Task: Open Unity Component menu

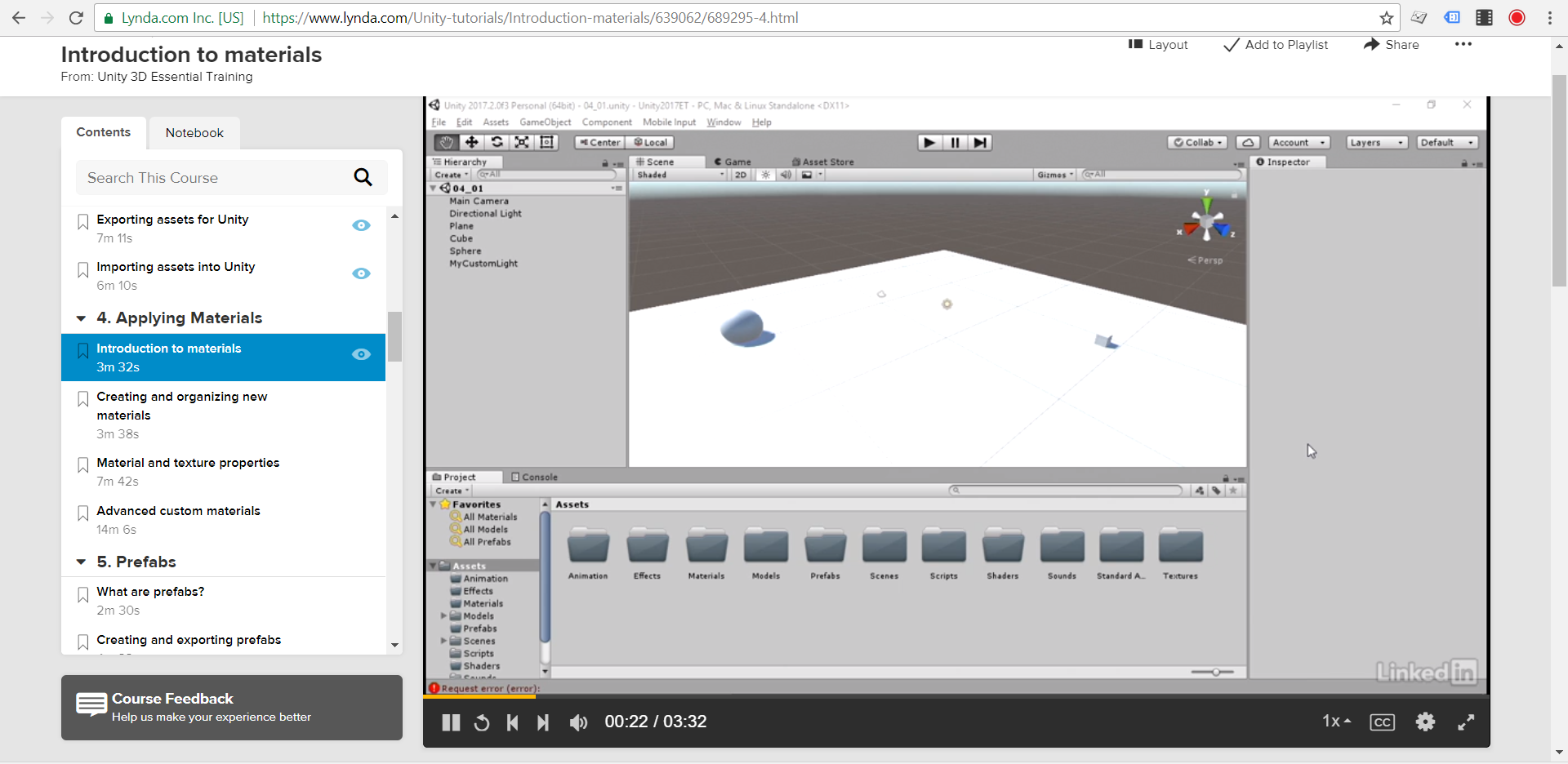Action: pyautogui.click(x=607, y=122)
